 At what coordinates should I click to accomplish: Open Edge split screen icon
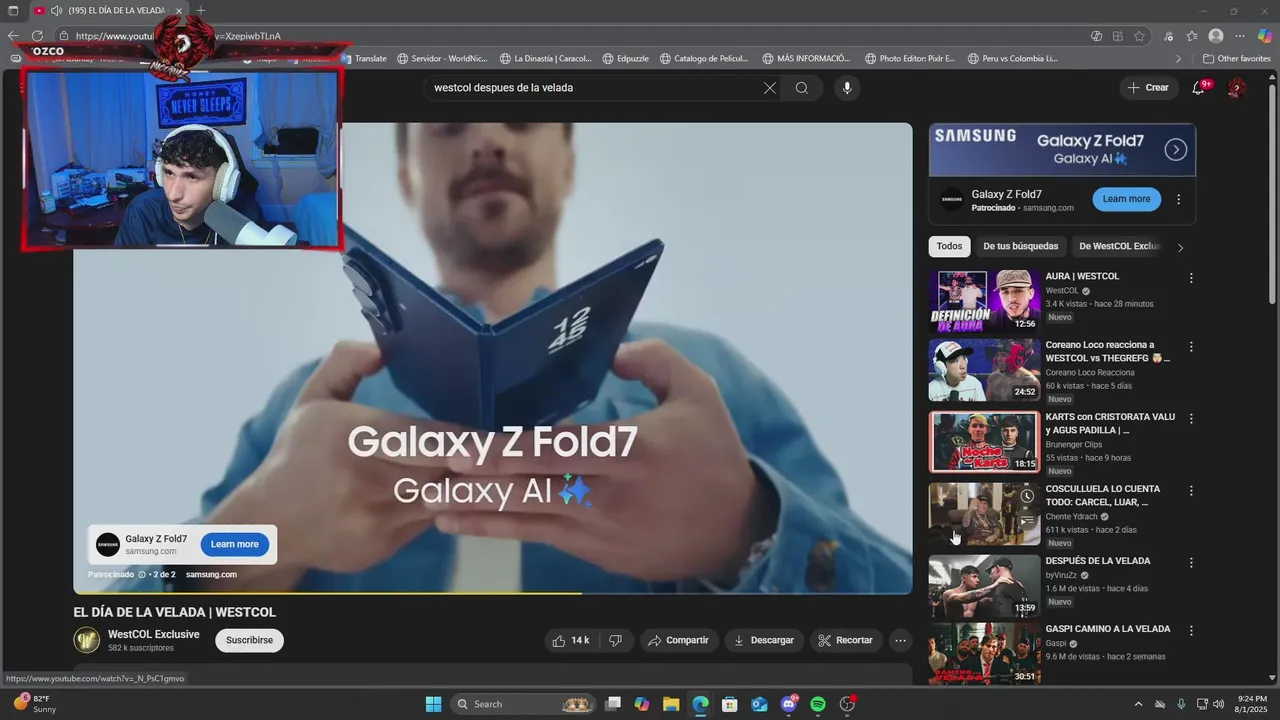click(1117, 36)
